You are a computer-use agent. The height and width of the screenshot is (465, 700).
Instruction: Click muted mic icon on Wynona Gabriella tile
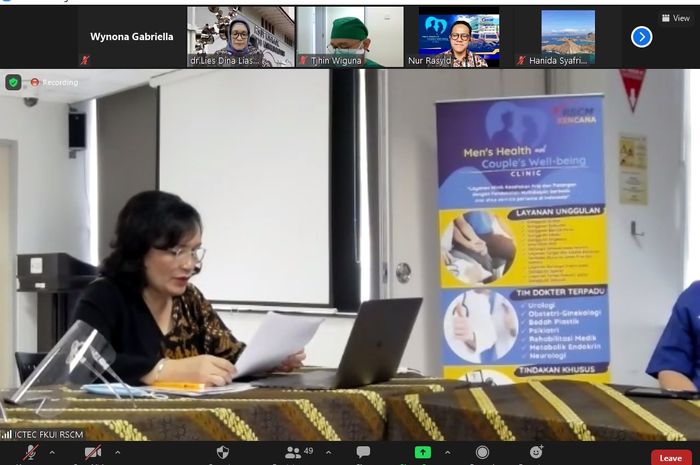(x=84, y=60)
